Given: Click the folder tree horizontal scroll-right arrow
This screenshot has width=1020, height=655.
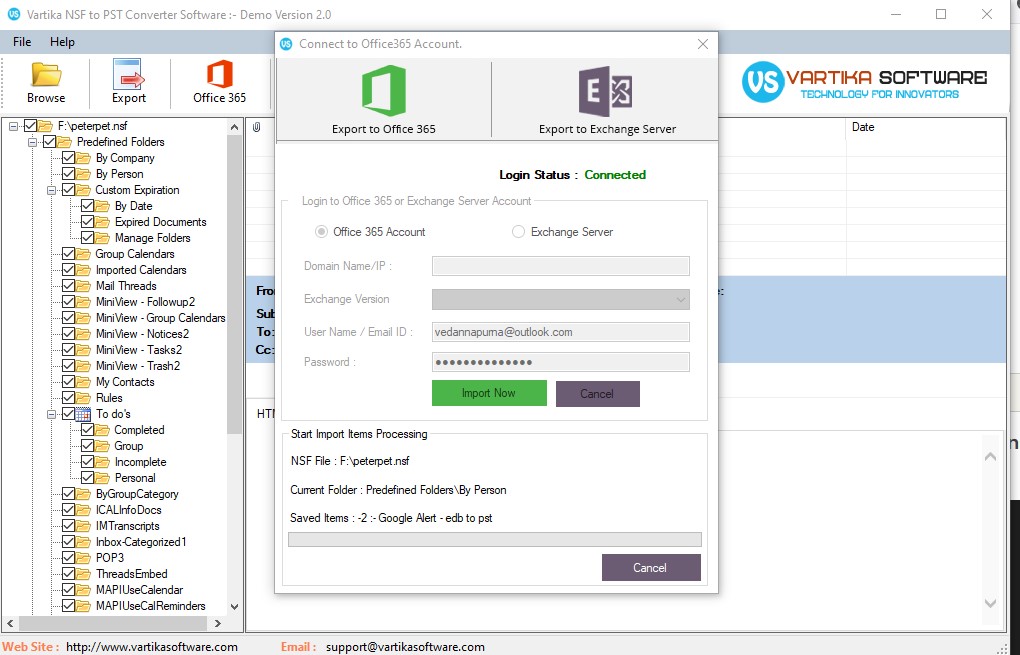Looking at the screenshot, I should 218,623.
